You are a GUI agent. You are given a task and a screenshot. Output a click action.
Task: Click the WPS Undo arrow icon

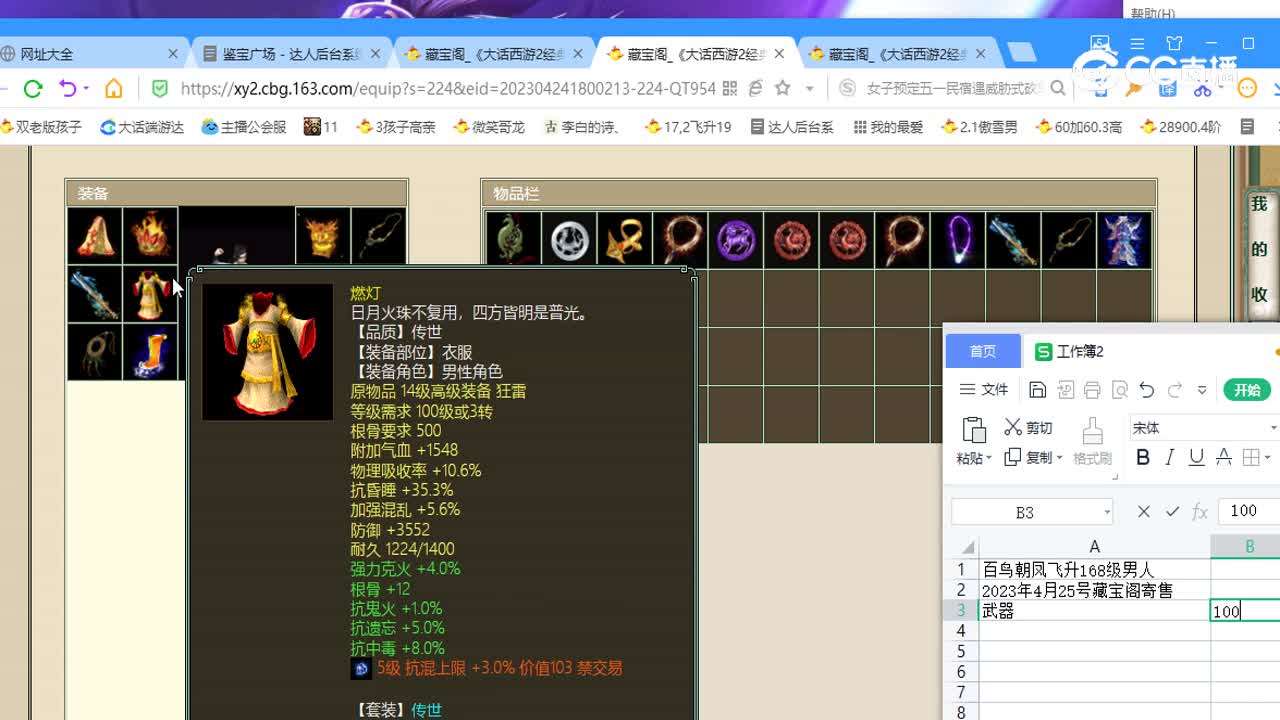[x=1147, y=390]
